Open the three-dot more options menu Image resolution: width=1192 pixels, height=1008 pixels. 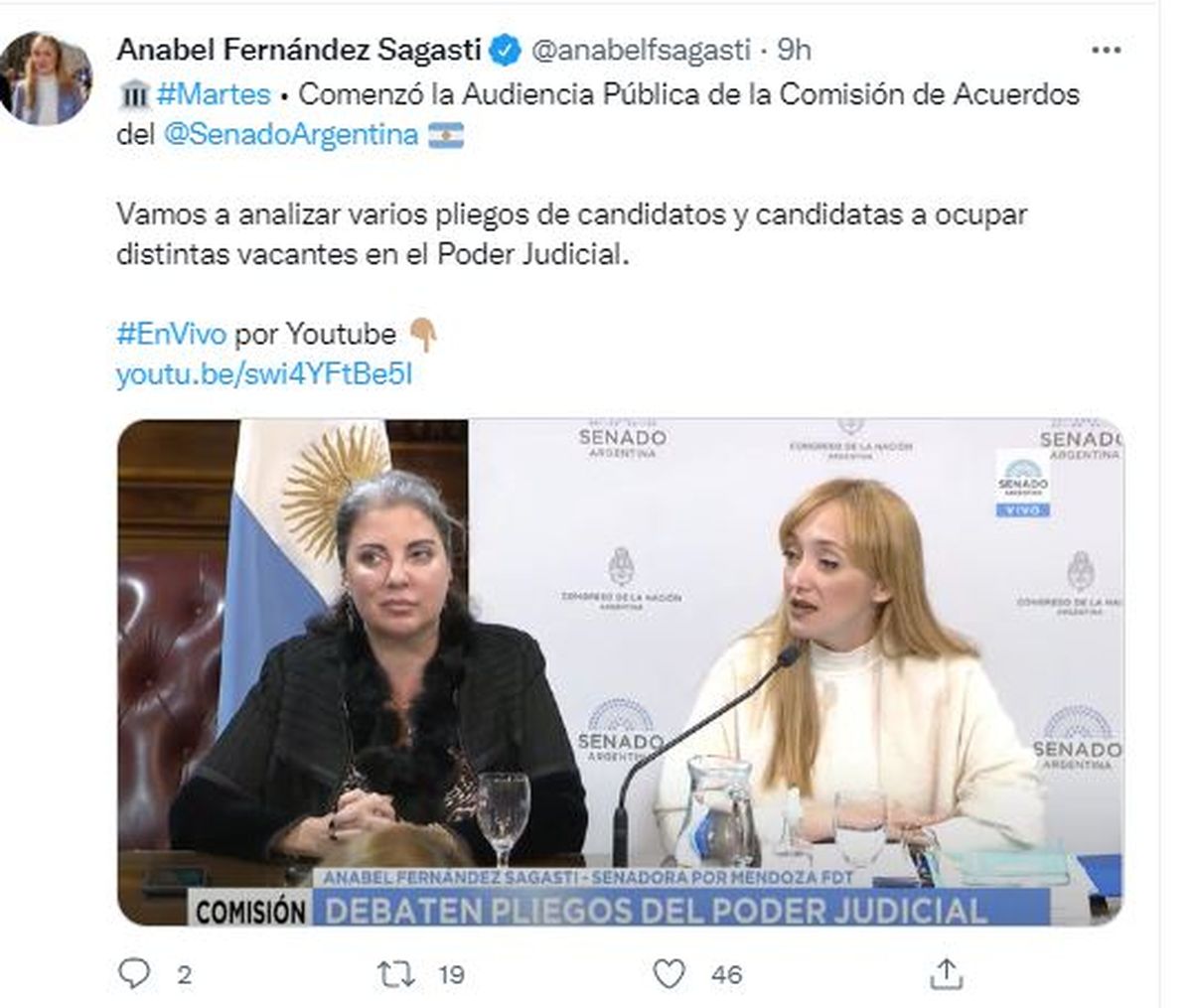pyautogui.click(x=1106, y=50)
